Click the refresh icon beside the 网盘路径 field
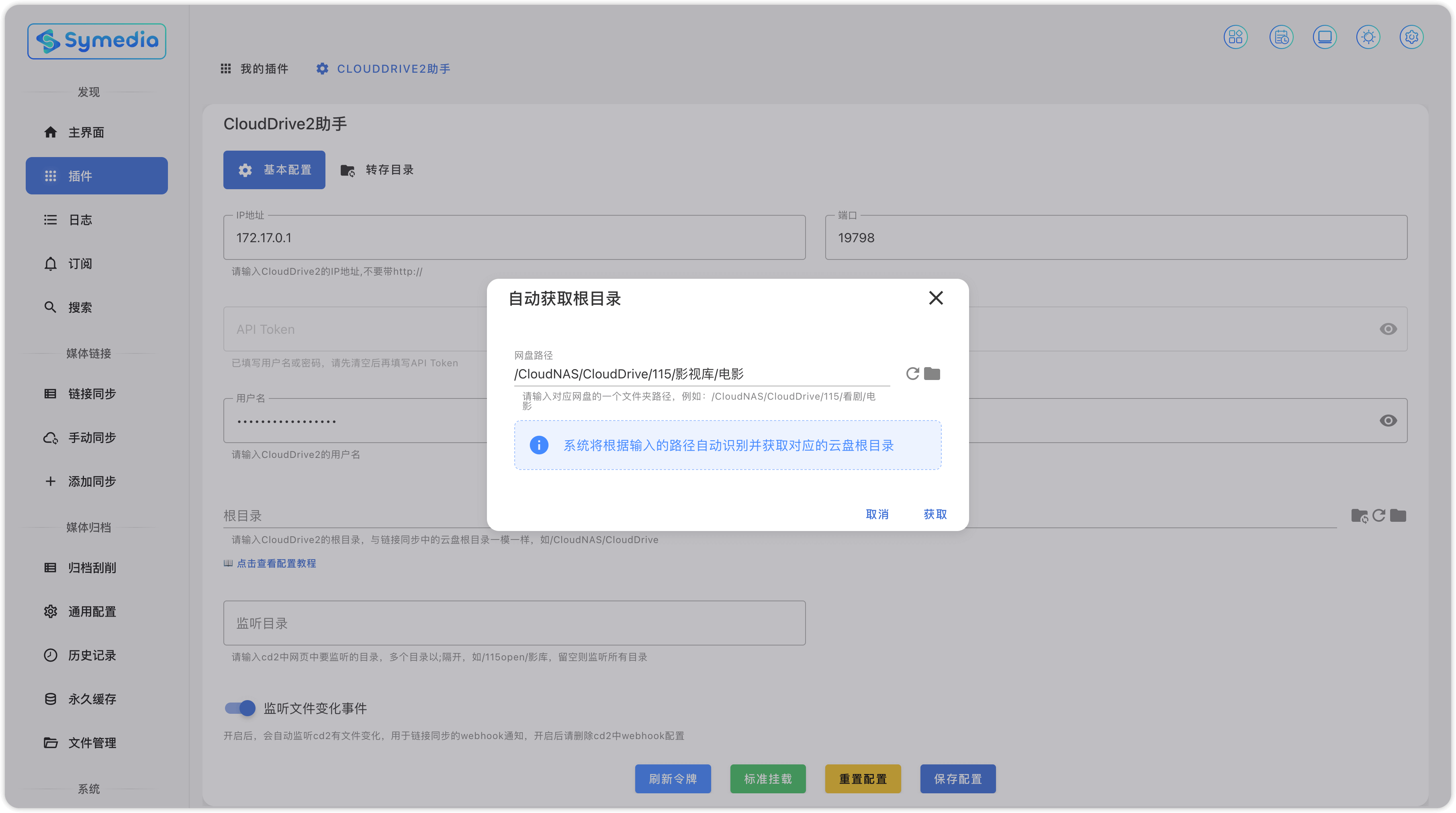 [x=912, y=374]
